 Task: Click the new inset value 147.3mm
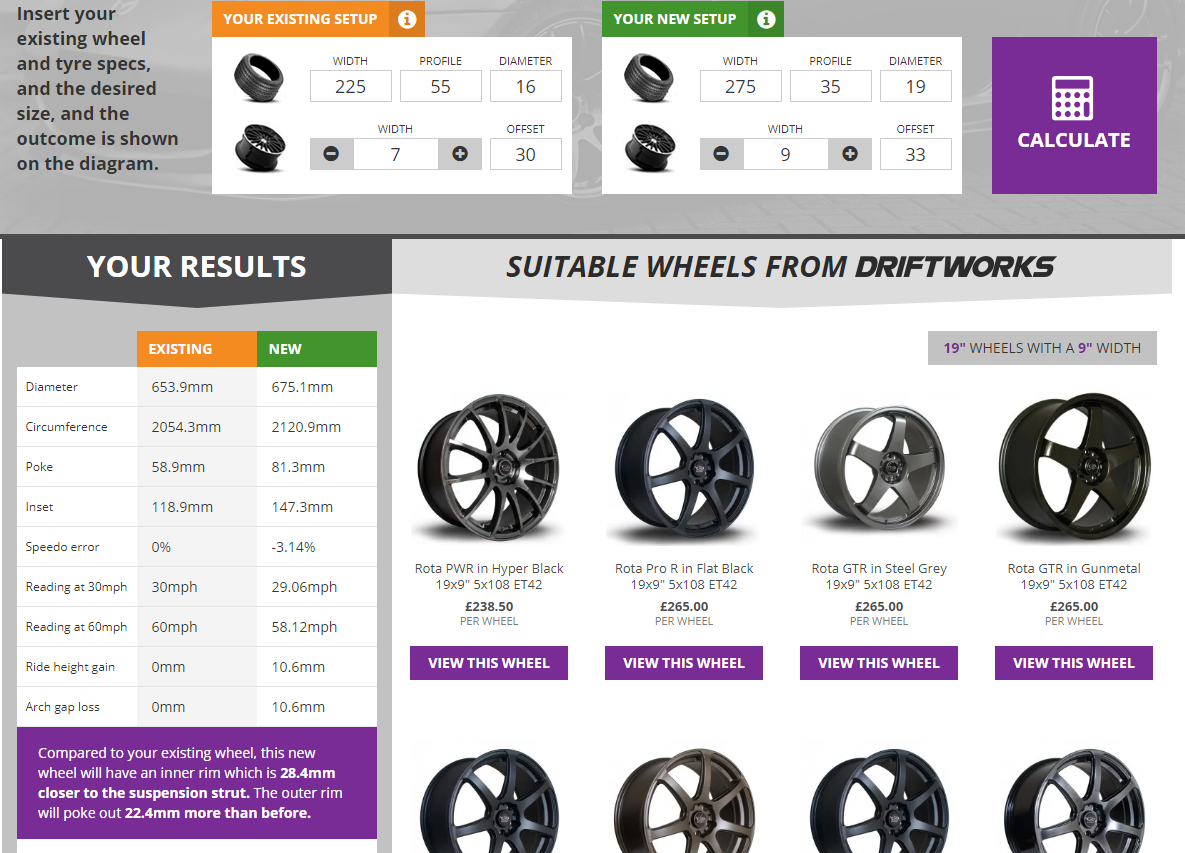coord(302,507)
